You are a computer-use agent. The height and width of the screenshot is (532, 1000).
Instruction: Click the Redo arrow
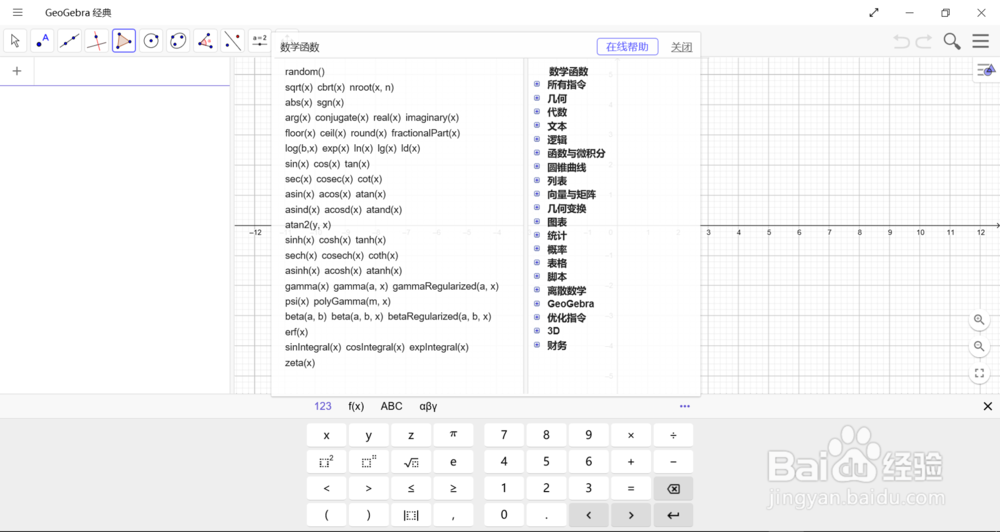tap(924, 41)
